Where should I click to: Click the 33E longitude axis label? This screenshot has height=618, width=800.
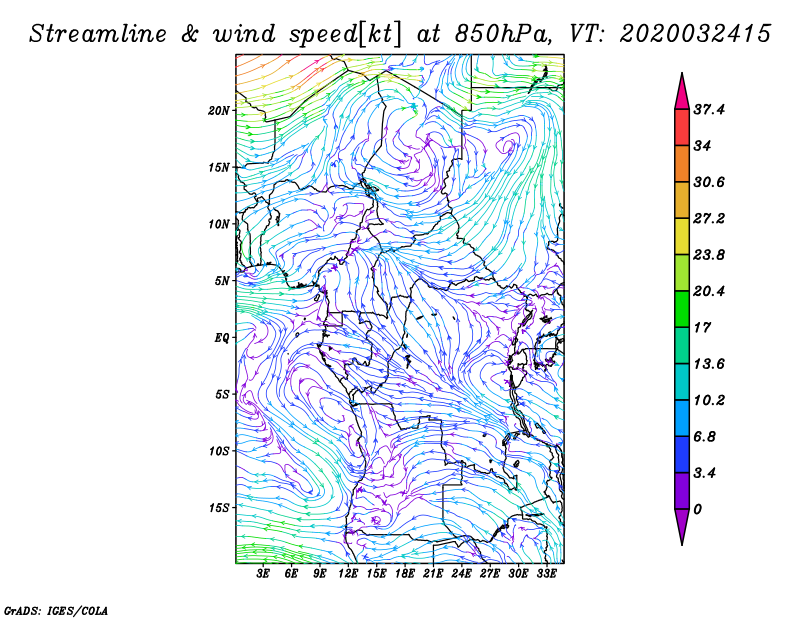pos(546,575)
